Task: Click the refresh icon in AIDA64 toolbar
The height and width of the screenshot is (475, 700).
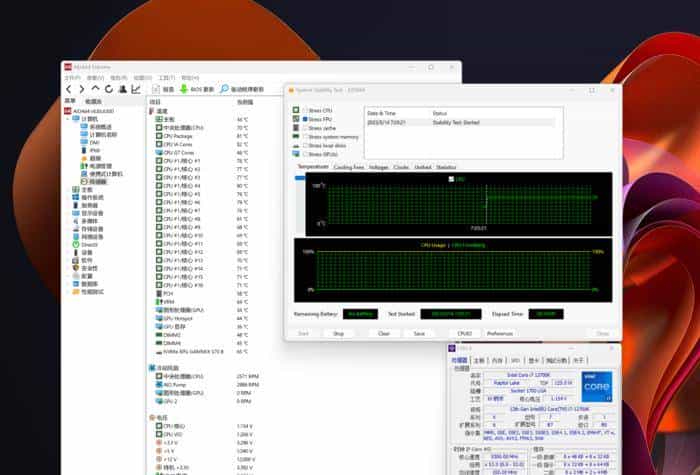Action: (x=109, y=89)
